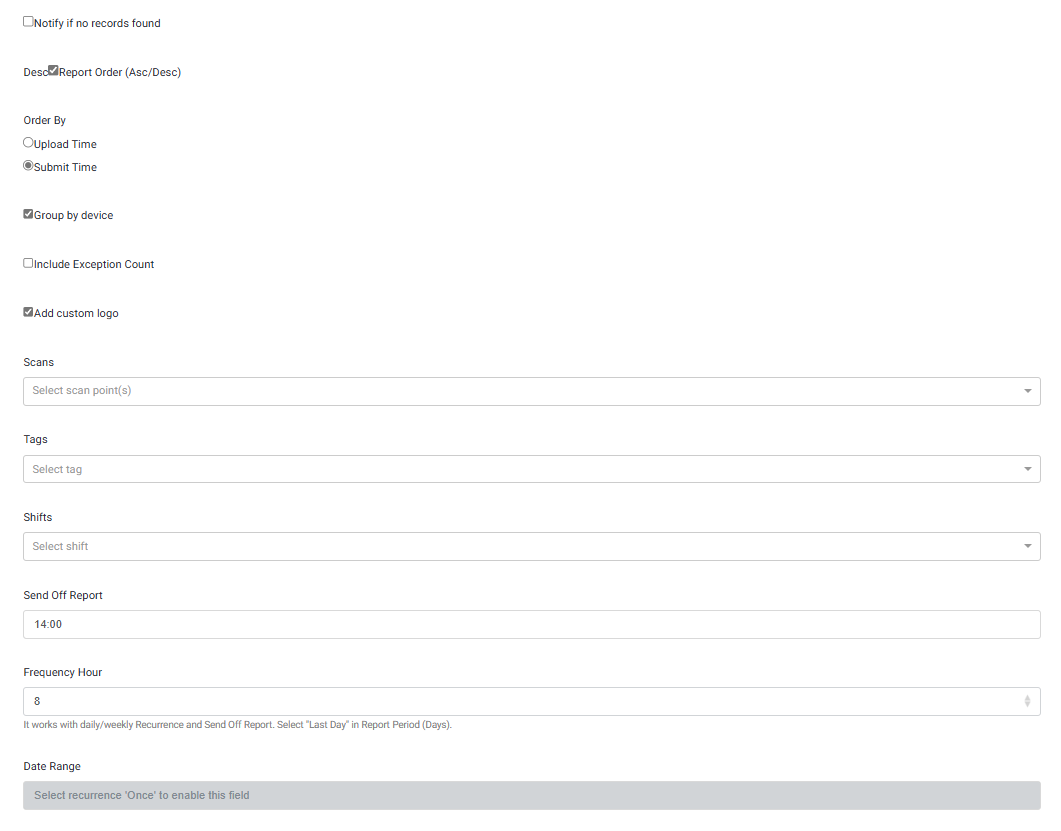Select the Upload Time radio button
This screenshot has width=1061, height=831.
tap(28, 142)
